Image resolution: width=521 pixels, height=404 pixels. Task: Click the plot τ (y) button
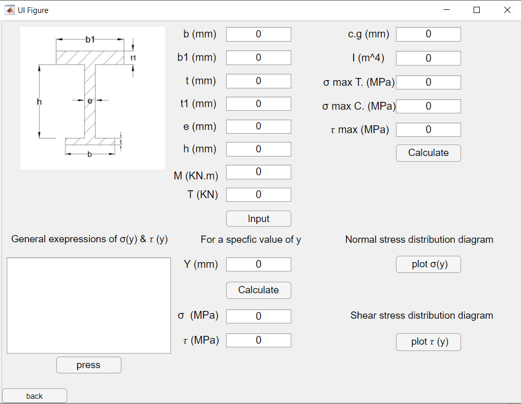click(428, 342)
